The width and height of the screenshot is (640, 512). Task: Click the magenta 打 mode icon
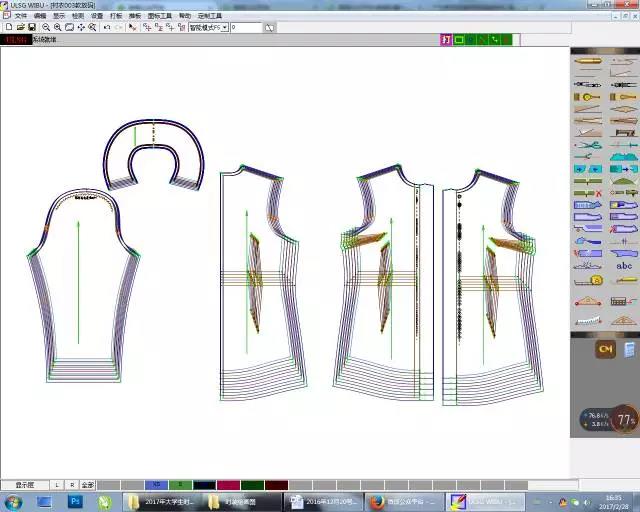[446, 40]
